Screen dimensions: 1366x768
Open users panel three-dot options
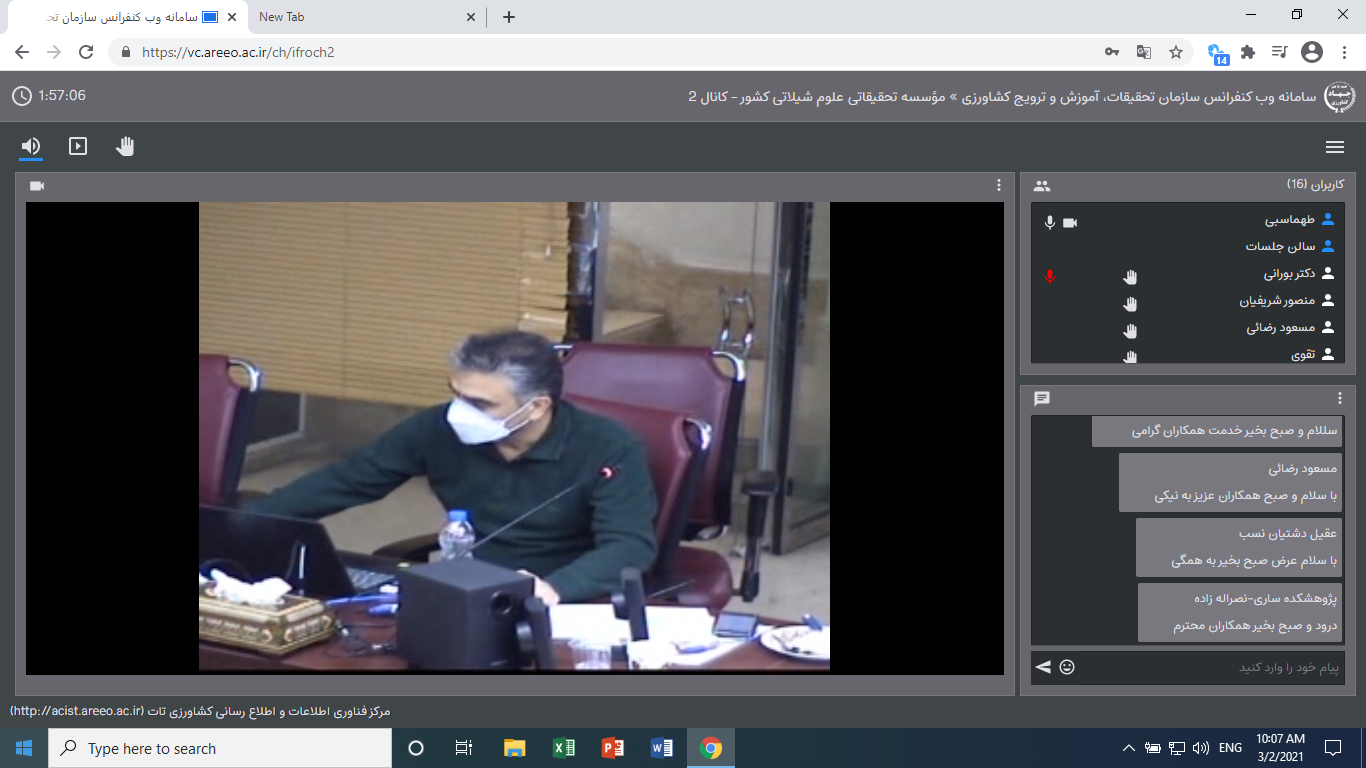(1042, 185)
